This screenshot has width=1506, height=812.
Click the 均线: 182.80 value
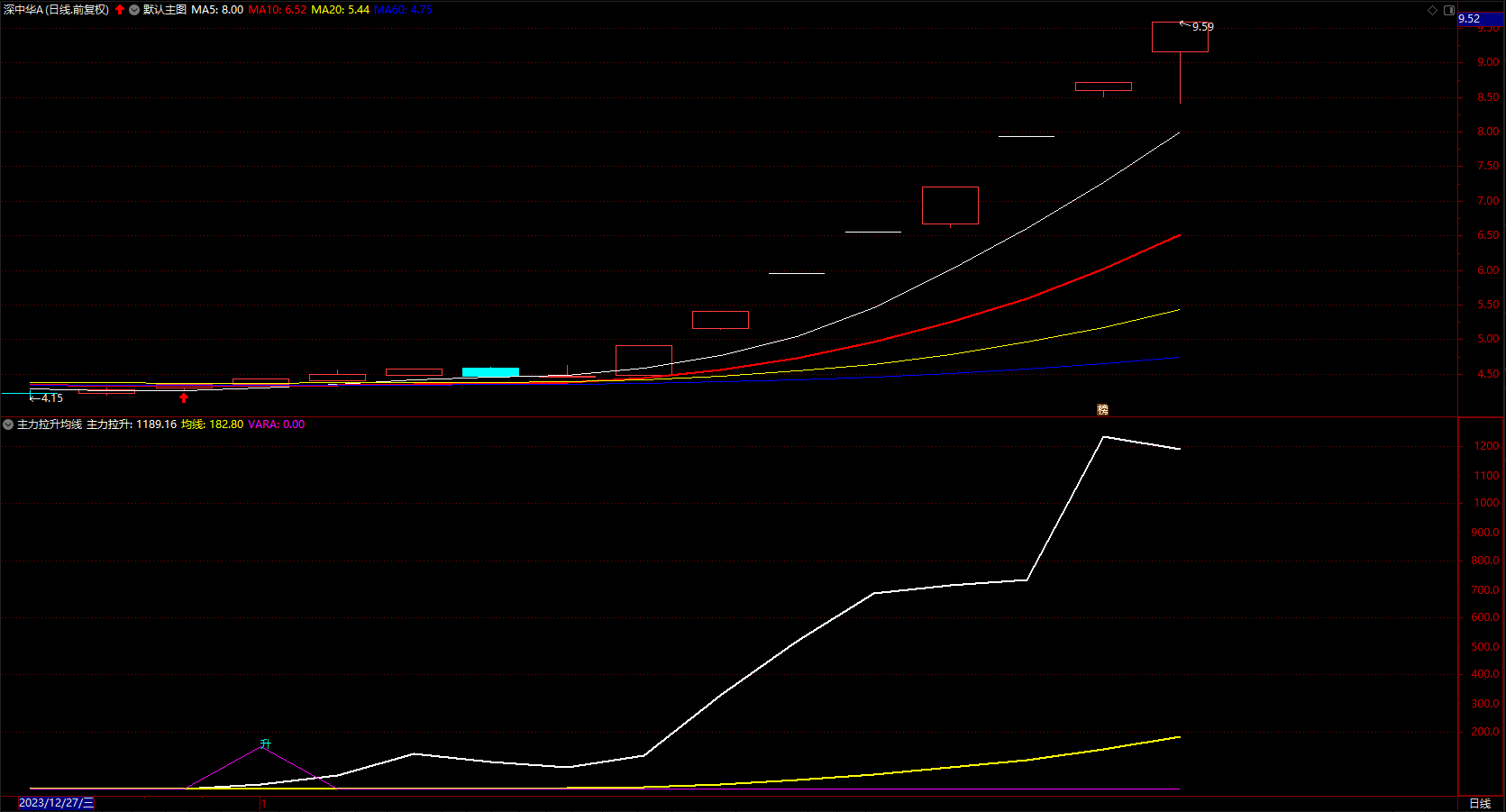pos(212,424)
